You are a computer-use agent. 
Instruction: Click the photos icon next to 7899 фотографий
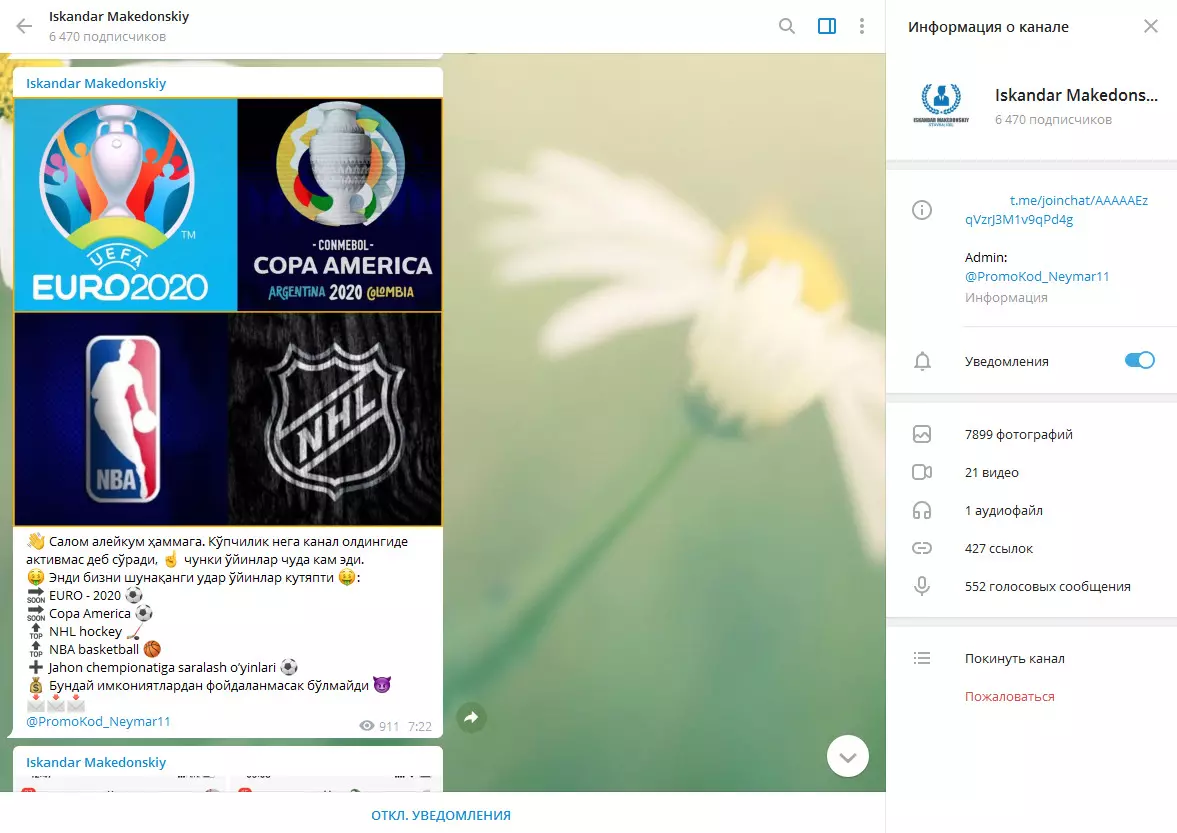click(x=922, y=434)
